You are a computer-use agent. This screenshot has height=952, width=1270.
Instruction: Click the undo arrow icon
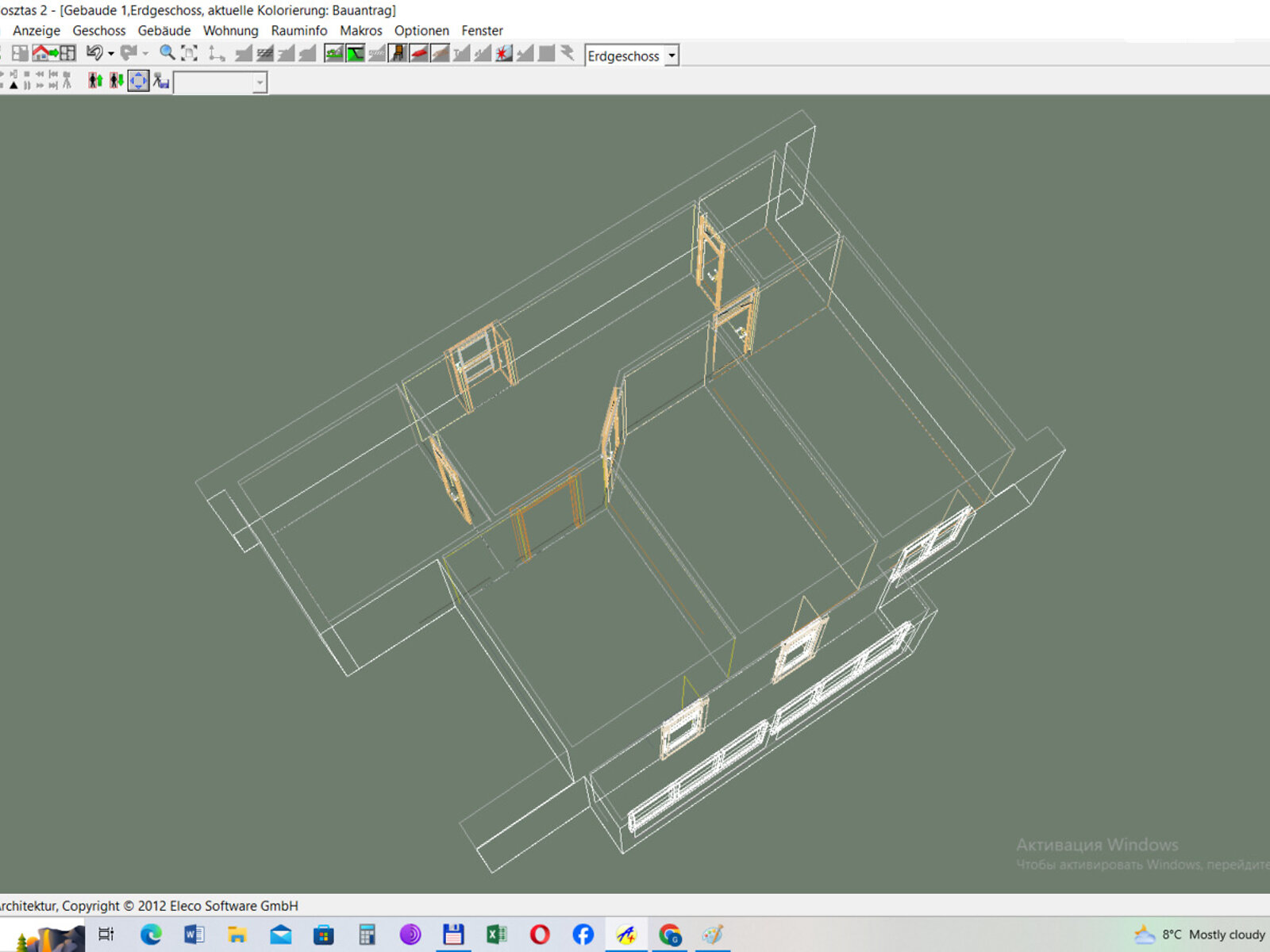[x=94, y=53]
